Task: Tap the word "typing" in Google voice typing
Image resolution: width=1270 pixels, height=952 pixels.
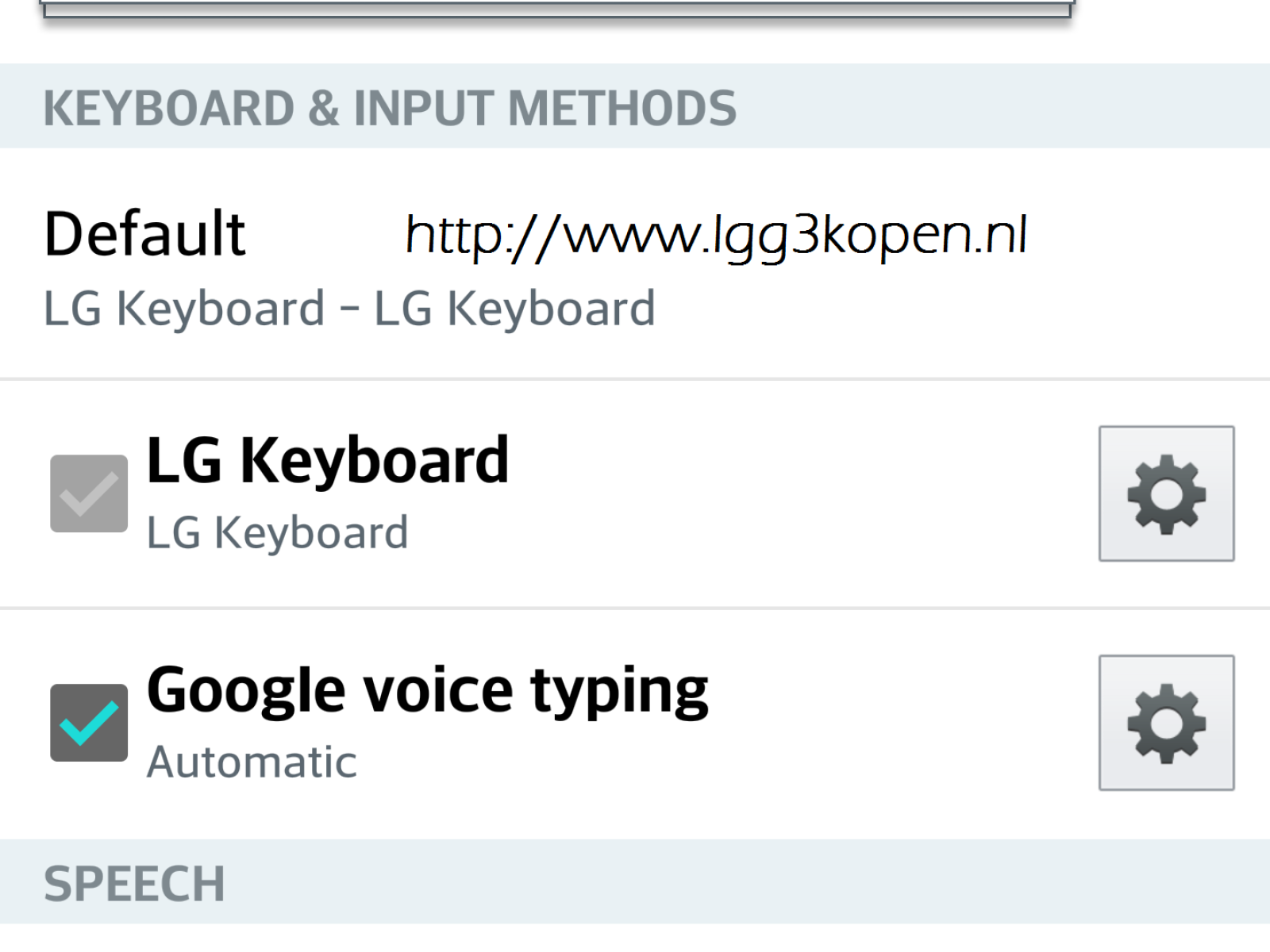Action: [x=619, y=692]
